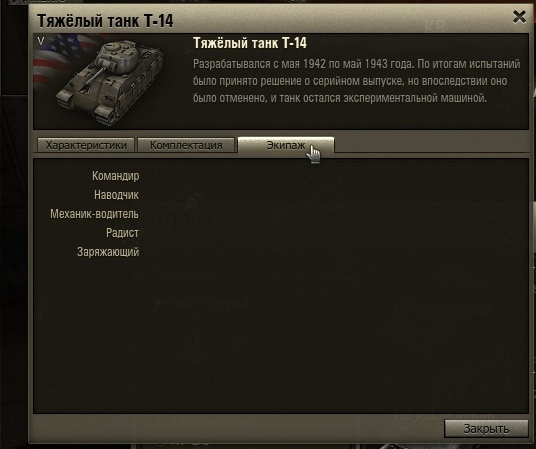Screen dimensions: 536x449
Task: Switch to the Характеристики tab
Action: pyautogui.click(x=86, y=145)
